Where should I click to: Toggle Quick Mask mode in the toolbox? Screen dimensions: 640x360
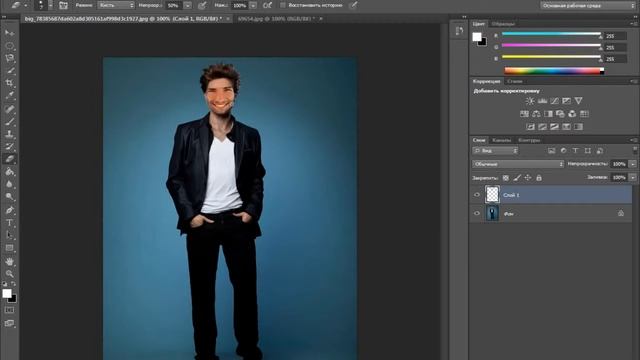[x=9, y=310]
